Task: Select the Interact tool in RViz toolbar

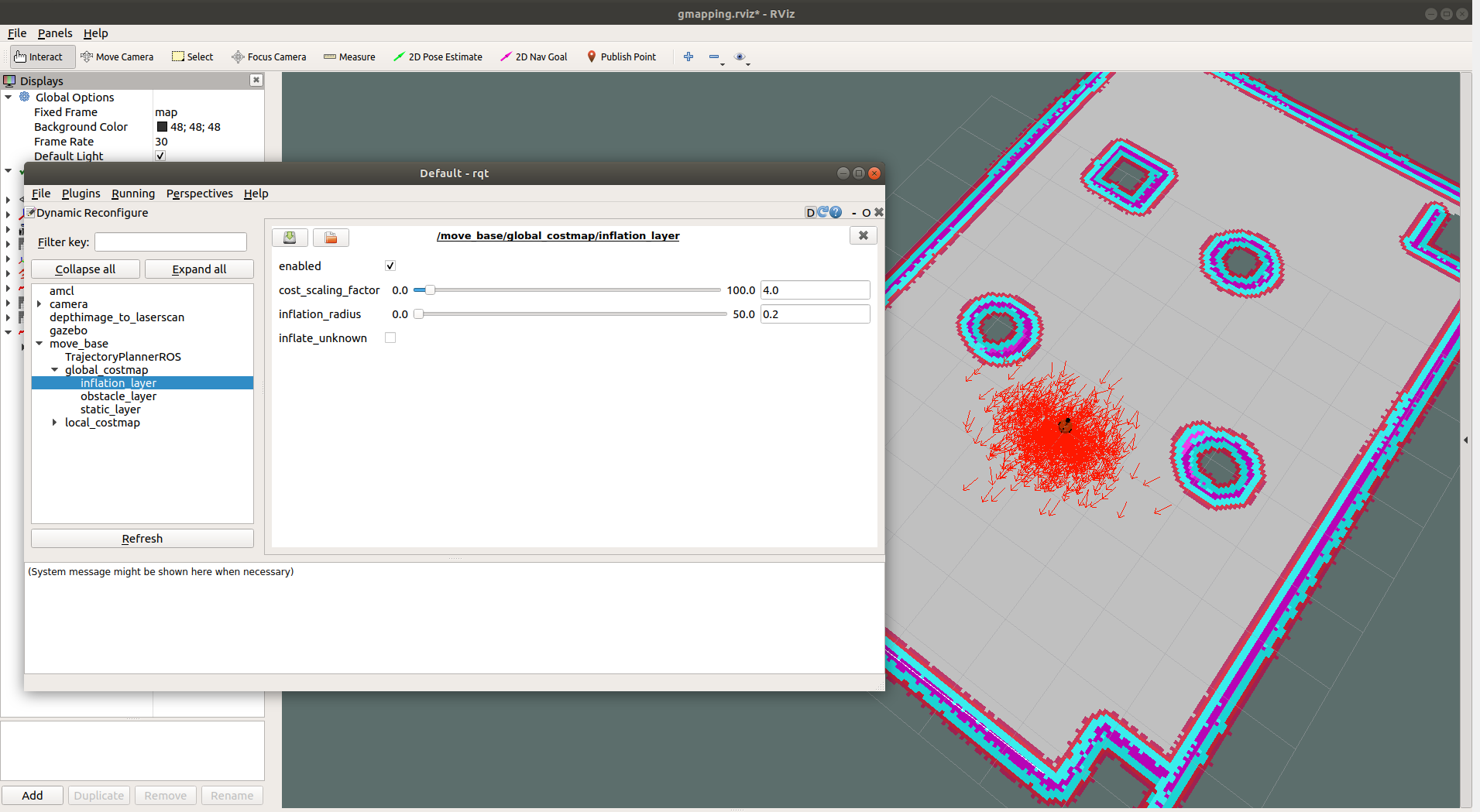Action: click(x=43, y=57)
